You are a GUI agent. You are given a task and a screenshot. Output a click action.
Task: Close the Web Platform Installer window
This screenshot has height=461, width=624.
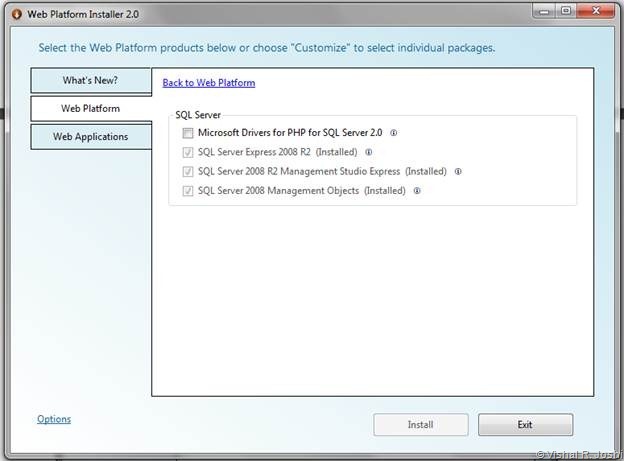tap(597, 11)
